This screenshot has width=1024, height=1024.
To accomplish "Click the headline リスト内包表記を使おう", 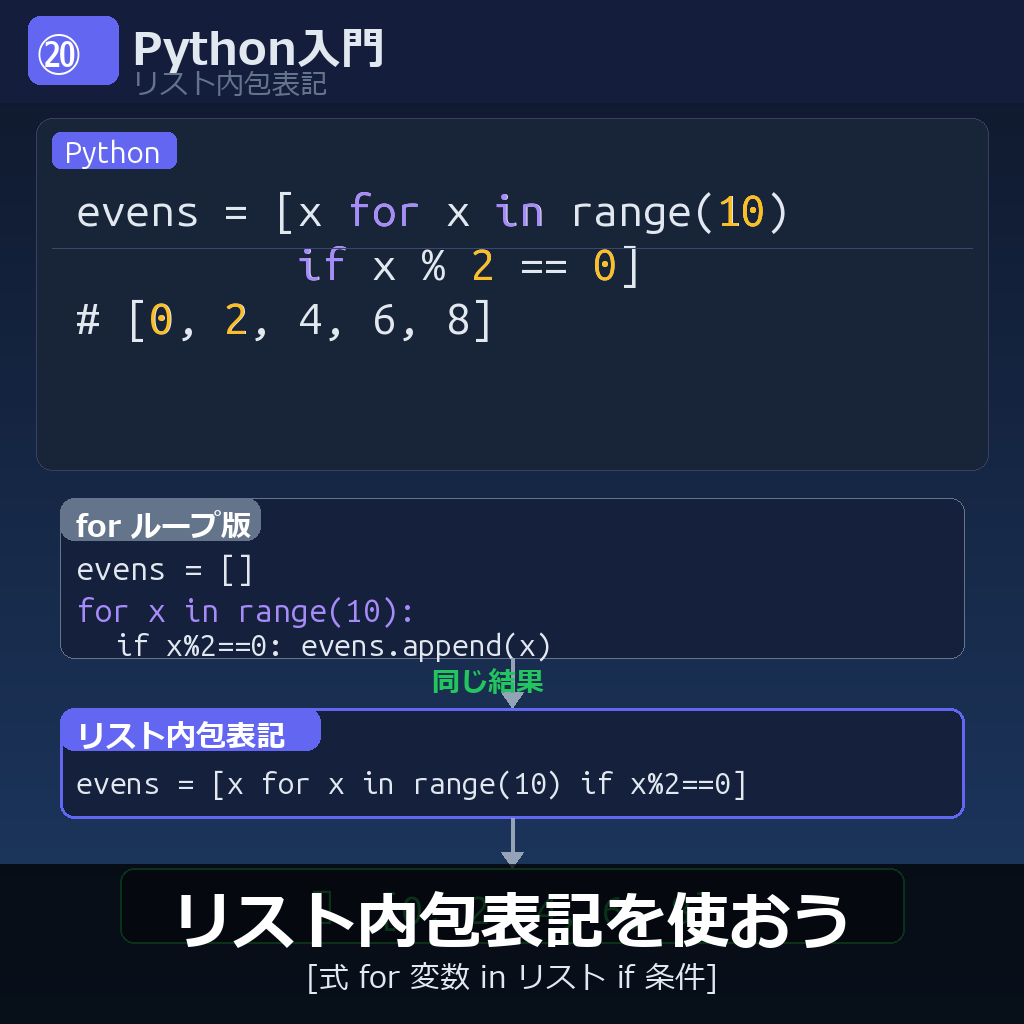I will pyautogui.click(x=512, y=920).
